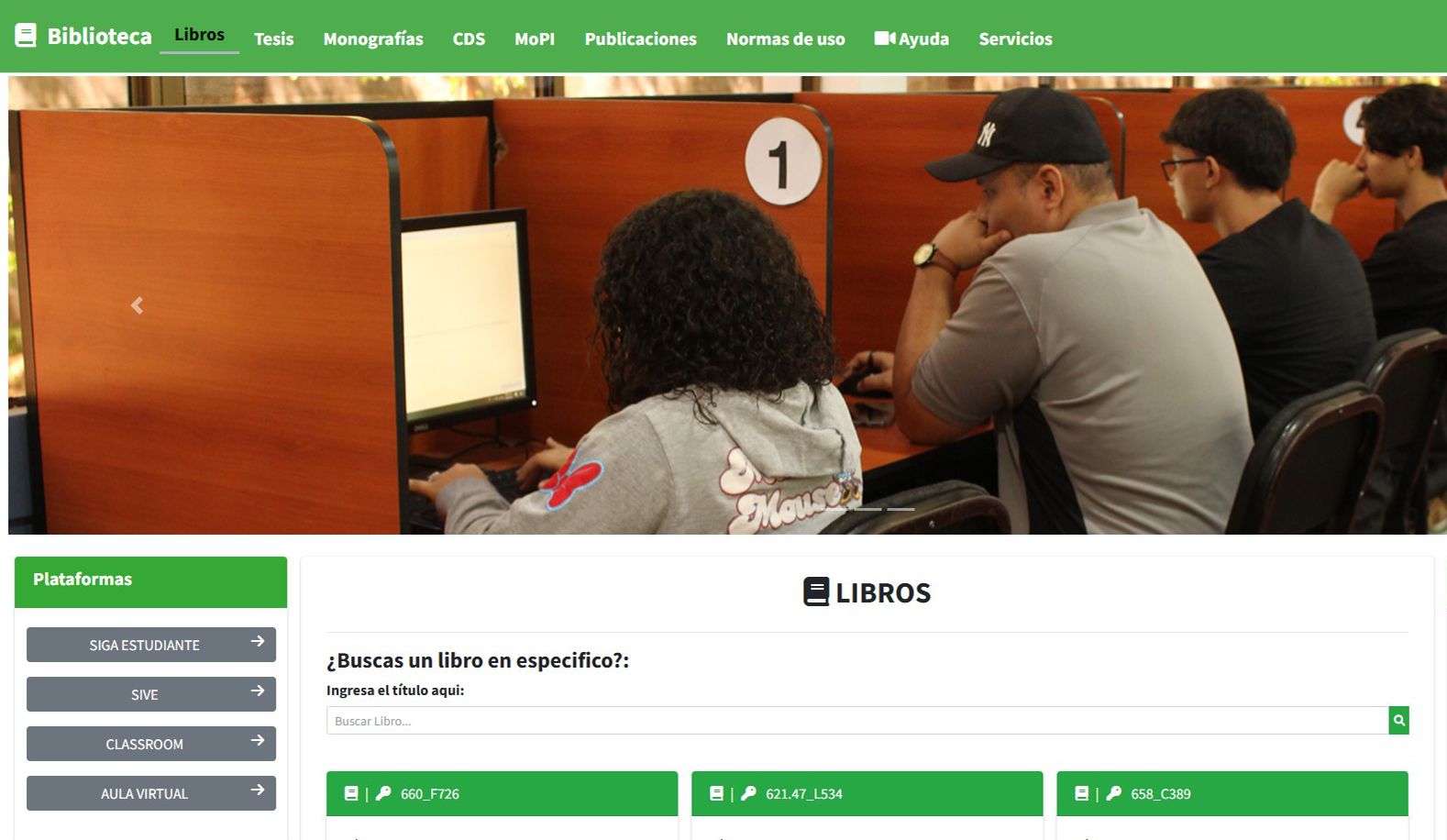Screen dimensions: 1447x840
Task: Click arrow icon on AULA VIRTUAL
Action: (258, 790)
